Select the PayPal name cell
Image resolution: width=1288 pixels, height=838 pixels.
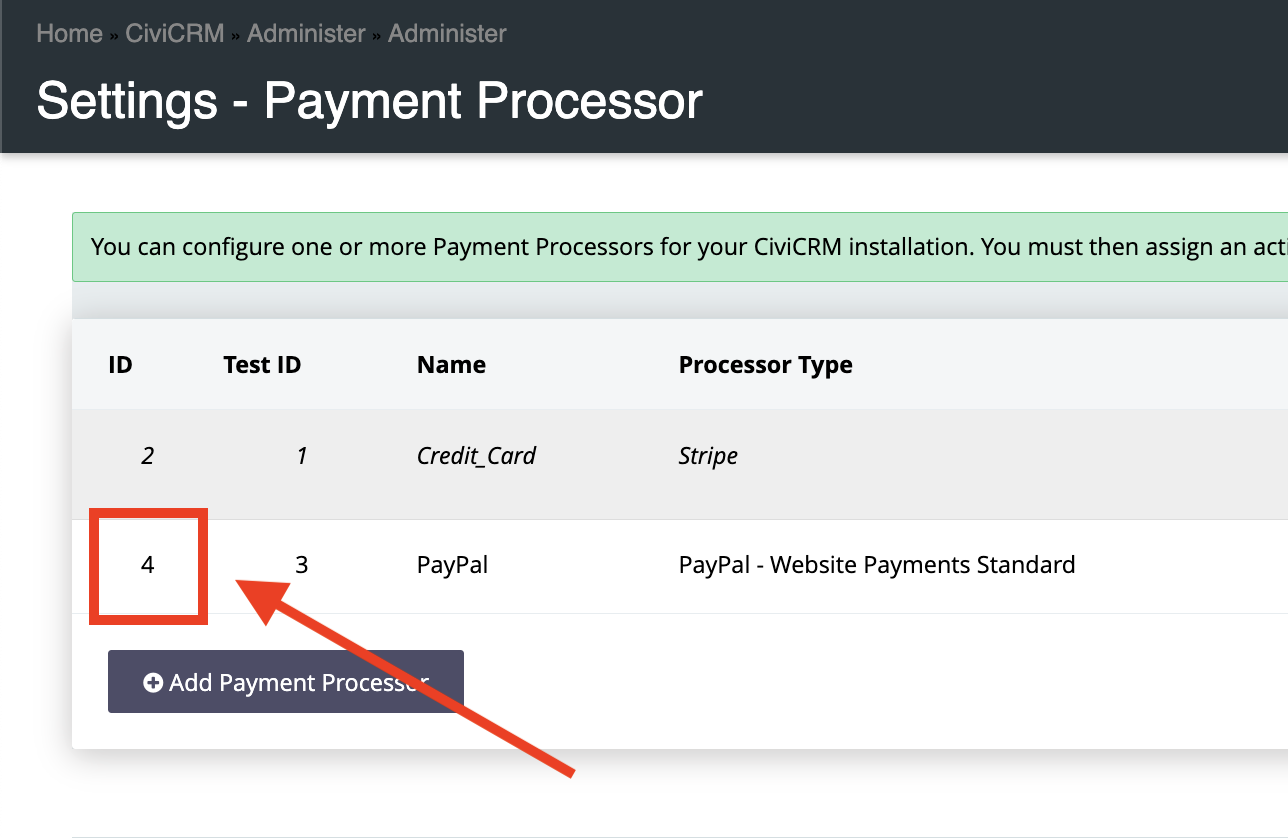click(x=452, y=565)
